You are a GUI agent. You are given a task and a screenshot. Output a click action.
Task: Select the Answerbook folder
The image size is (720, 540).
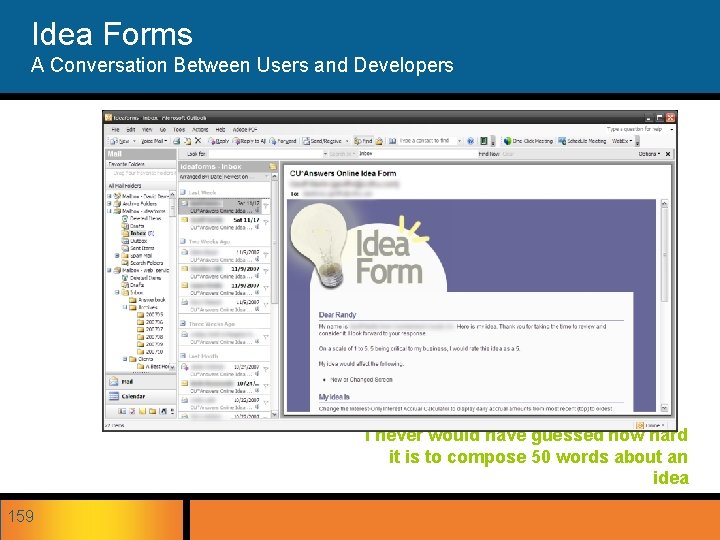[x=147, y=300]
